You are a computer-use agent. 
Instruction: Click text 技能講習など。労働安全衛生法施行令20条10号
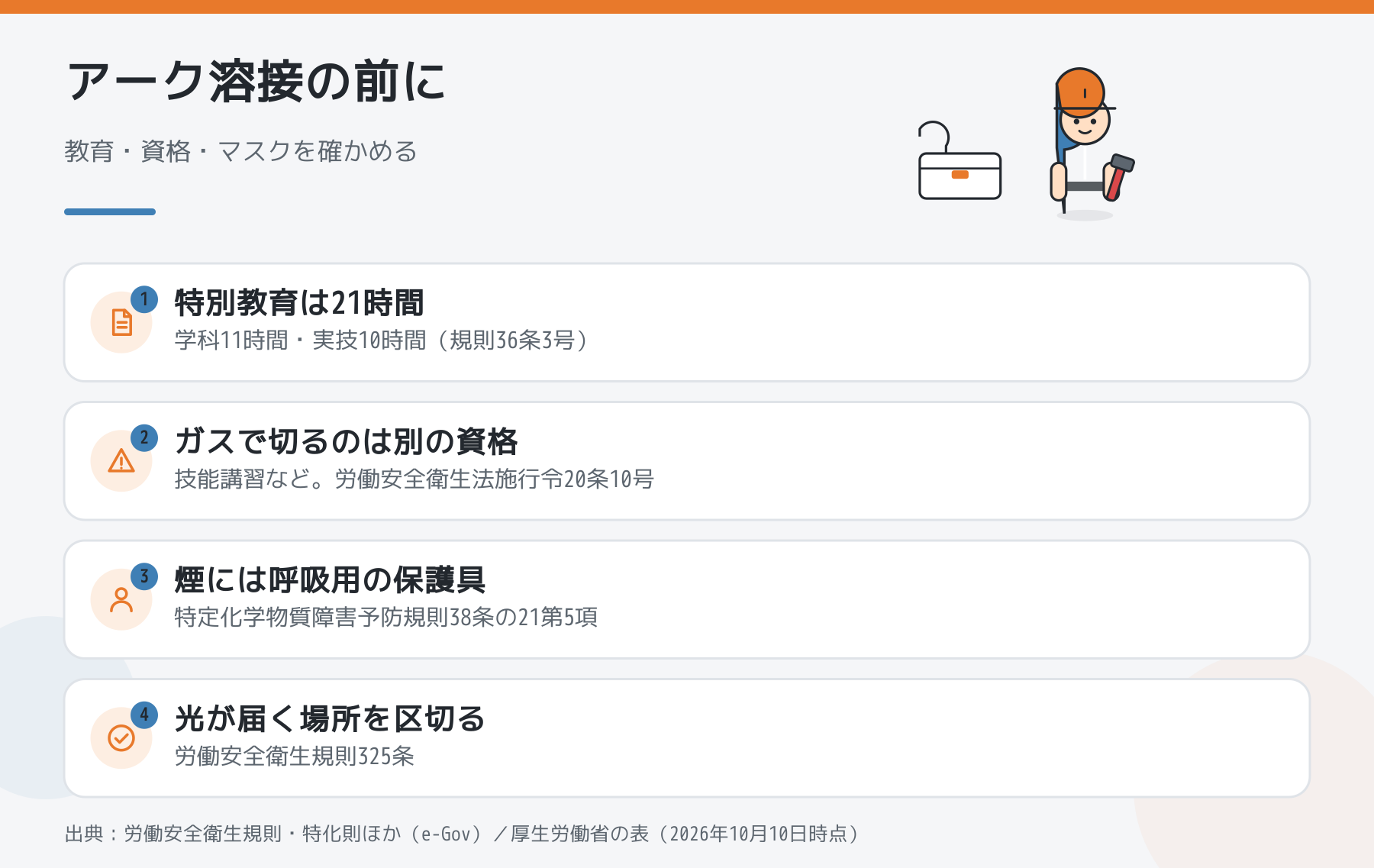point(414,479)
